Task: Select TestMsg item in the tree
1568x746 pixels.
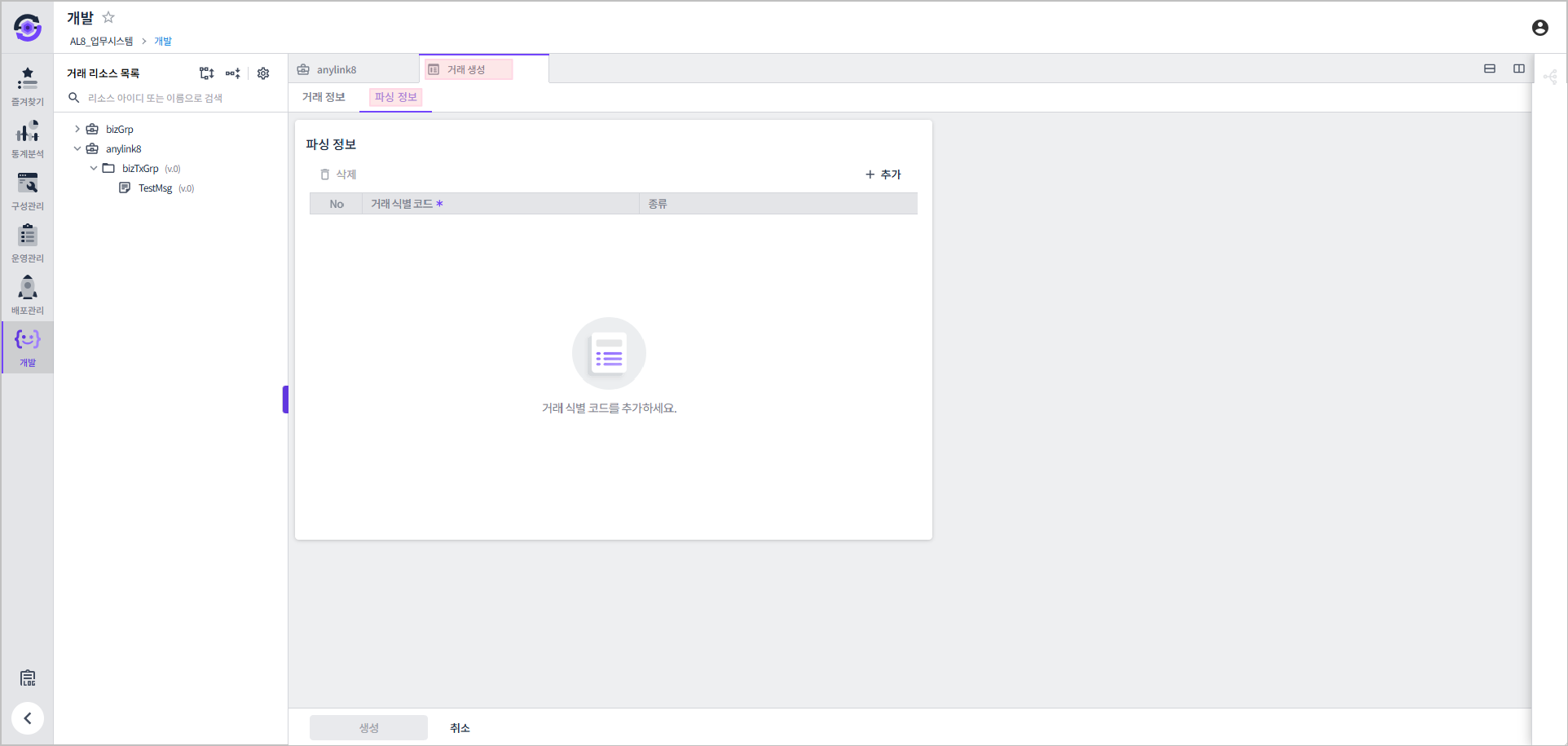Action: click(x=155, y=188)
